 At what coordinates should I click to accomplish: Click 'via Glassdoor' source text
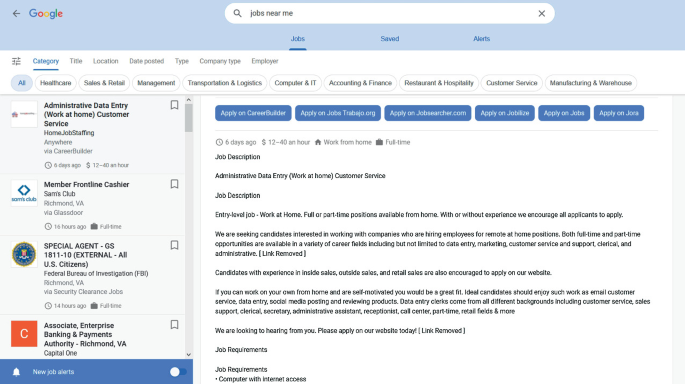pos(63,213)
